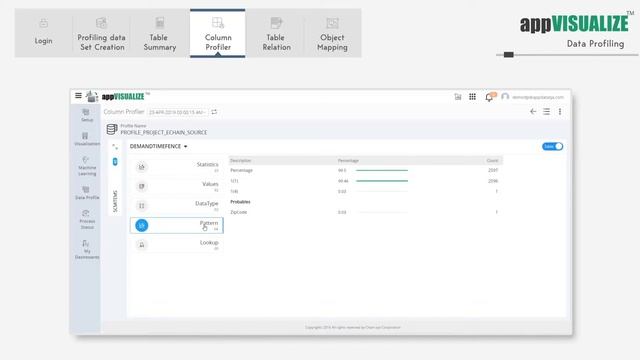The height and width of the screenshot is (360, 640).
Task: Open Machine Learning in the left sidebar
Action: [x=87, y=166]
